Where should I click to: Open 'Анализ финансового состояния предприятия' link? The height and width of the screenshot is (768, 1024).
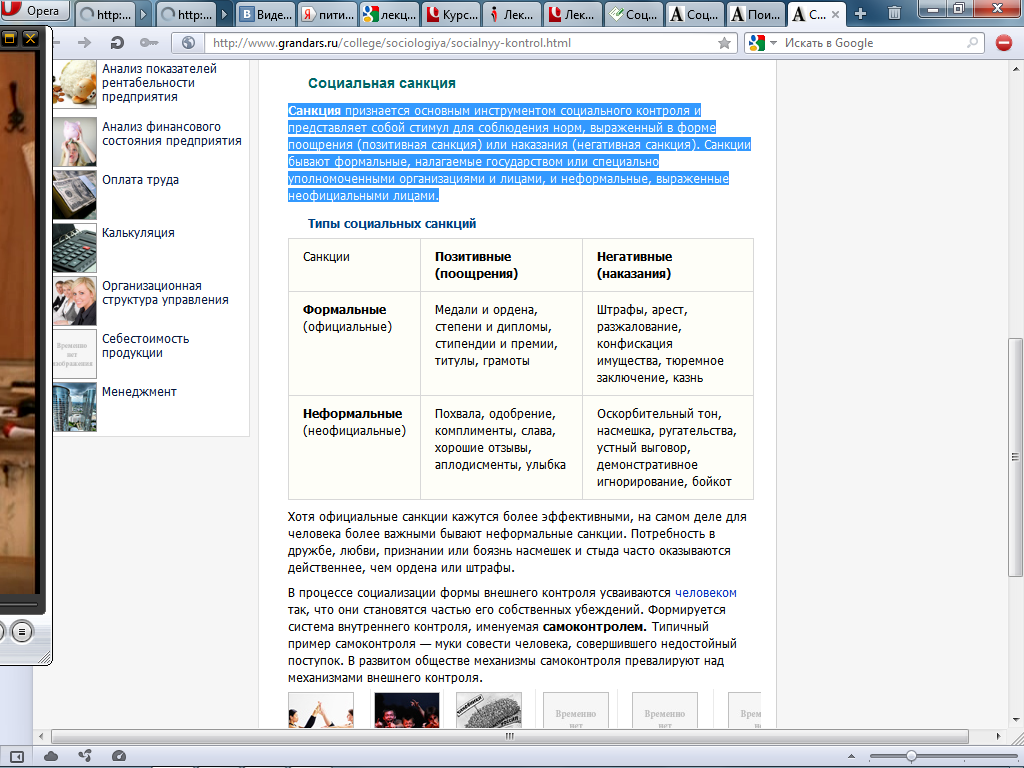(x=172, y=133)
